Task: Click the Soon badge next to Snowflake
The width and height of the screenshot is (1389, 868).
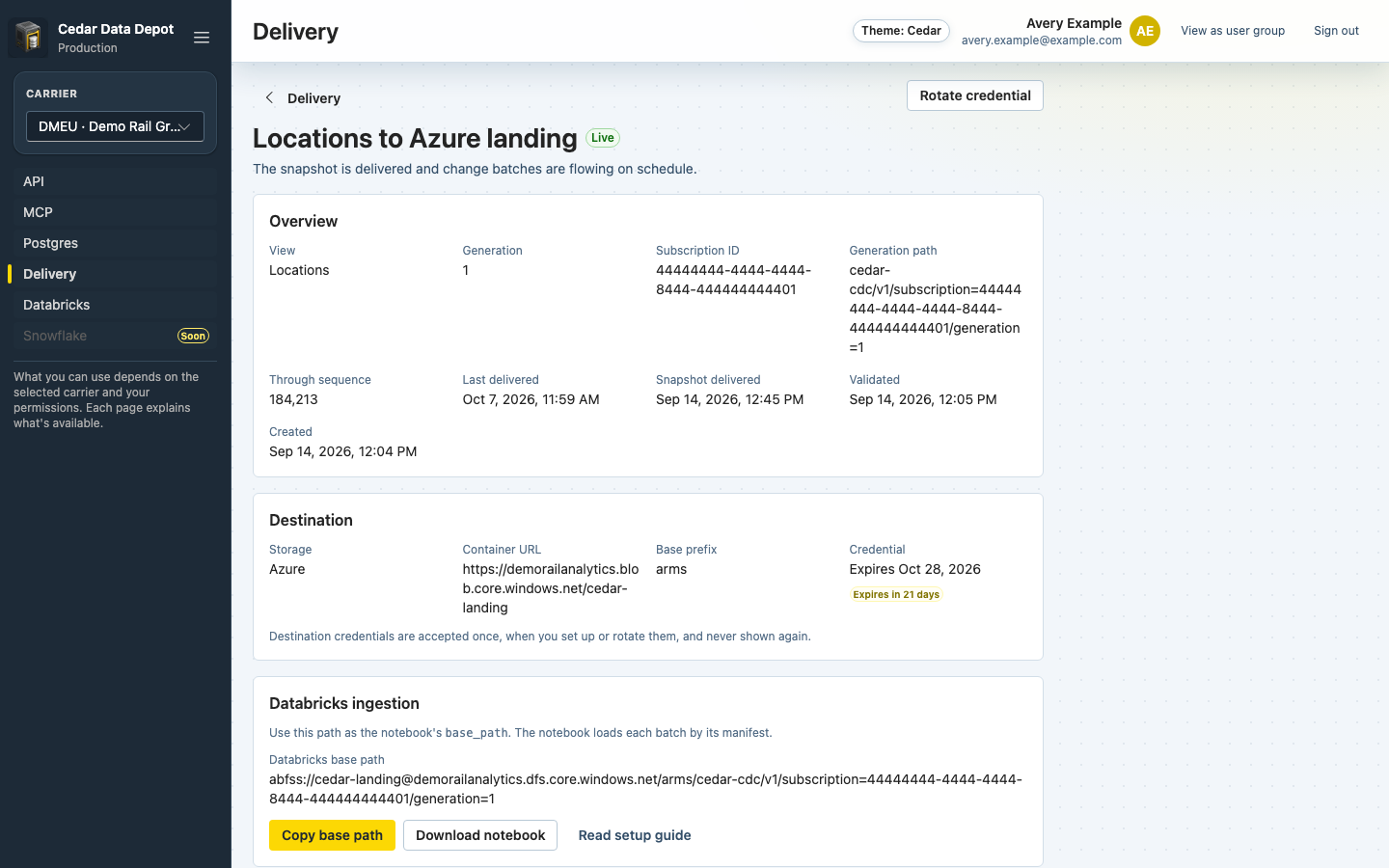Action: (193, 336)
